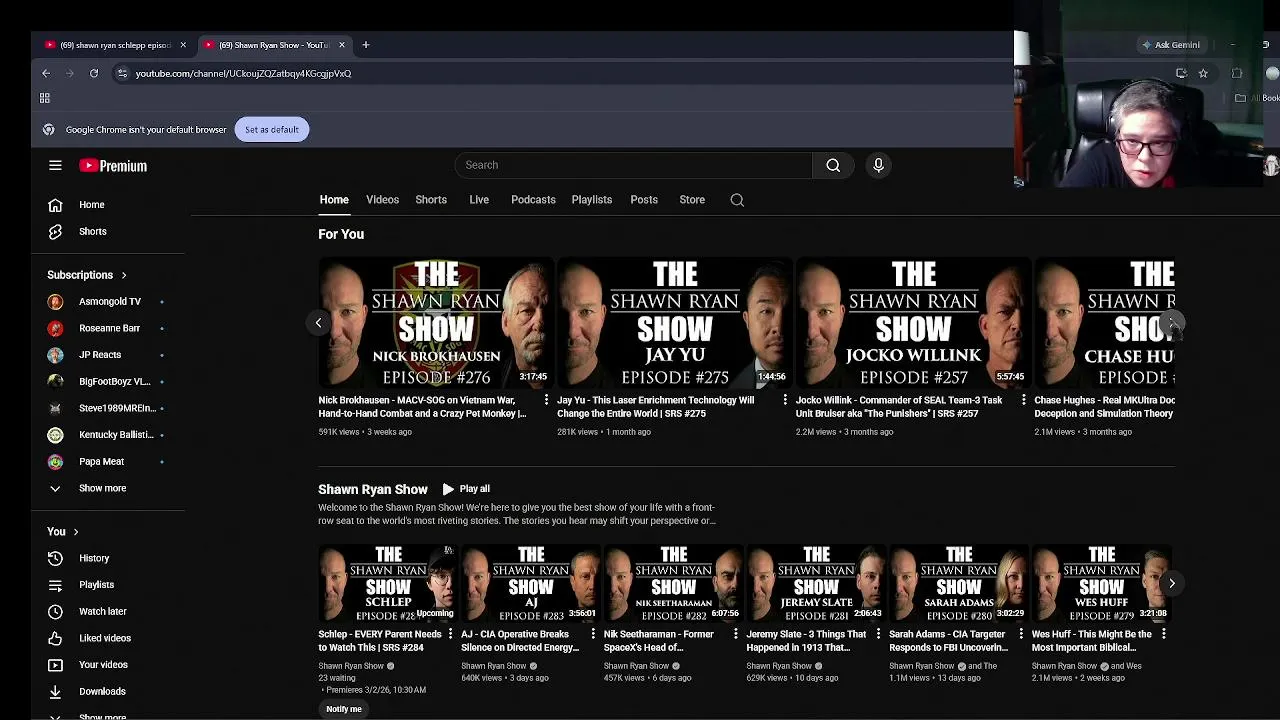Close the shawn ryan schlepp tab
Screen dimensions: 1280x720
click(x=183, y=45)
